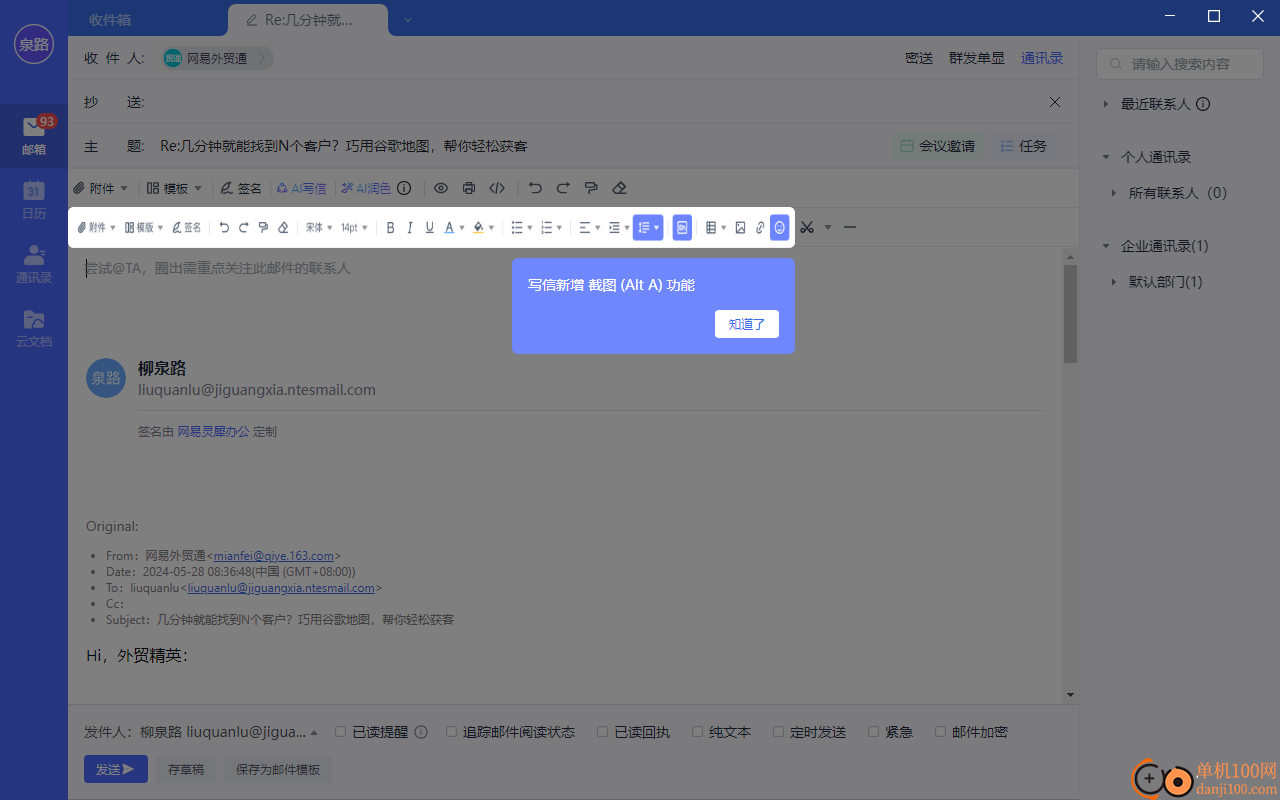Check the 定时发送 option
The height and width of the screenshot is (800, 1280).
(x=778, y=732)
